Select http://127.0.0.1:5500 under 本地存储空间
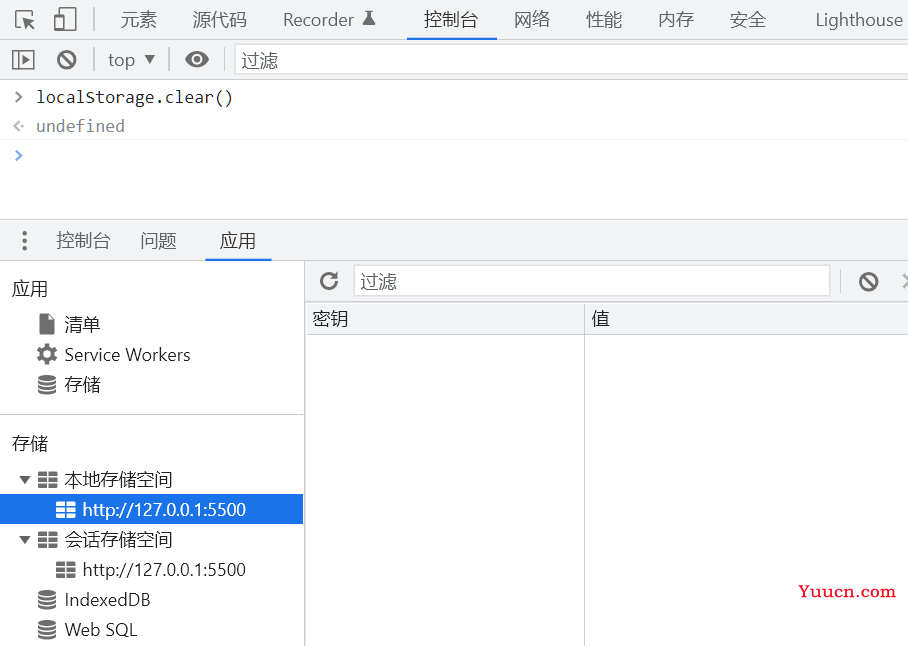The height and width of the screenshot is (646, 908). 152,509
